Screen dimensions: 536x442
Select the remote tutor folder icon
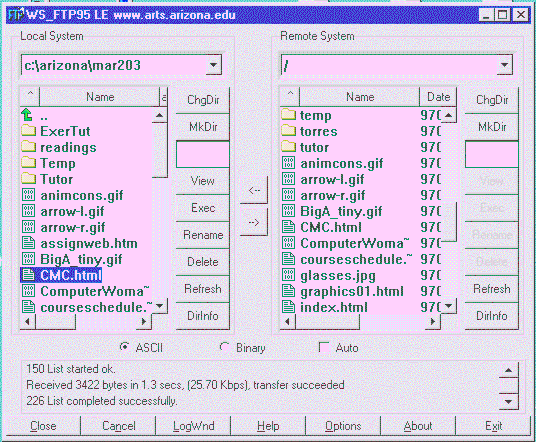click(289, 147)
